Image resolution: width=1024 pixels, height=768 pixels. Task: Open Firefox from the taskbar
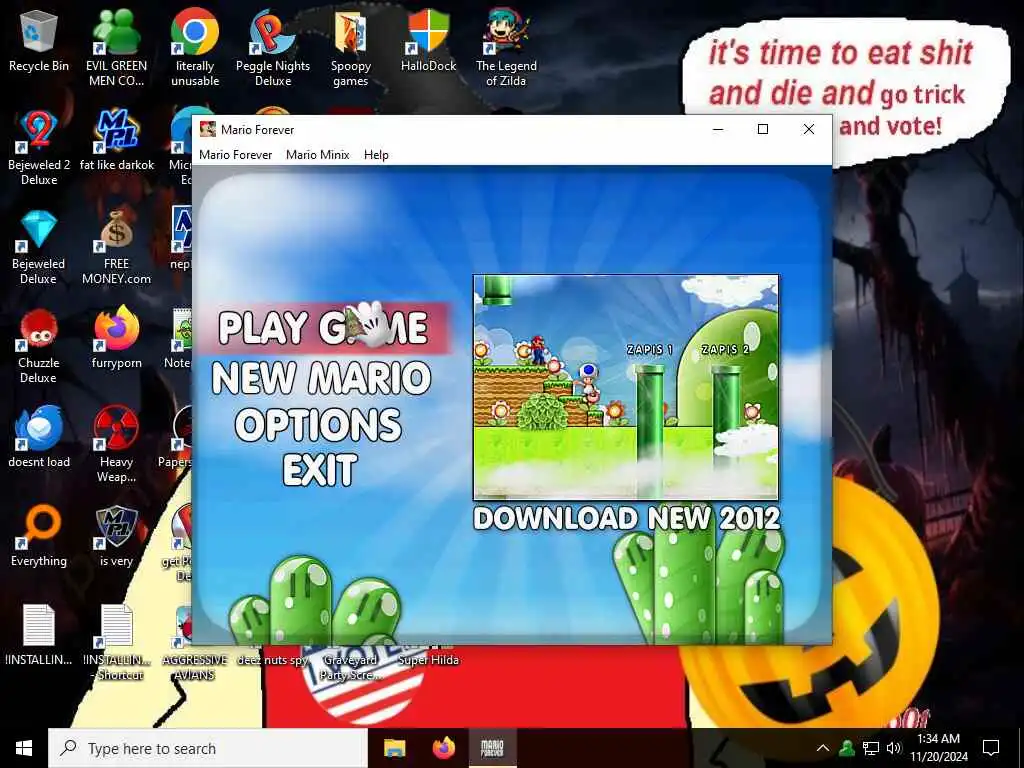(444, 748)
